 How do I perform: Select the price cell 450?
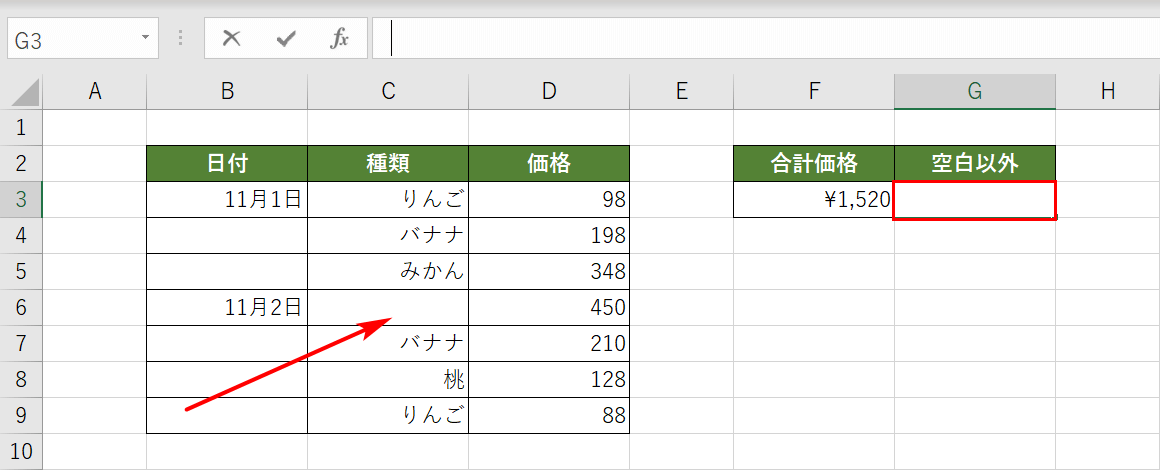coord(549,307)
